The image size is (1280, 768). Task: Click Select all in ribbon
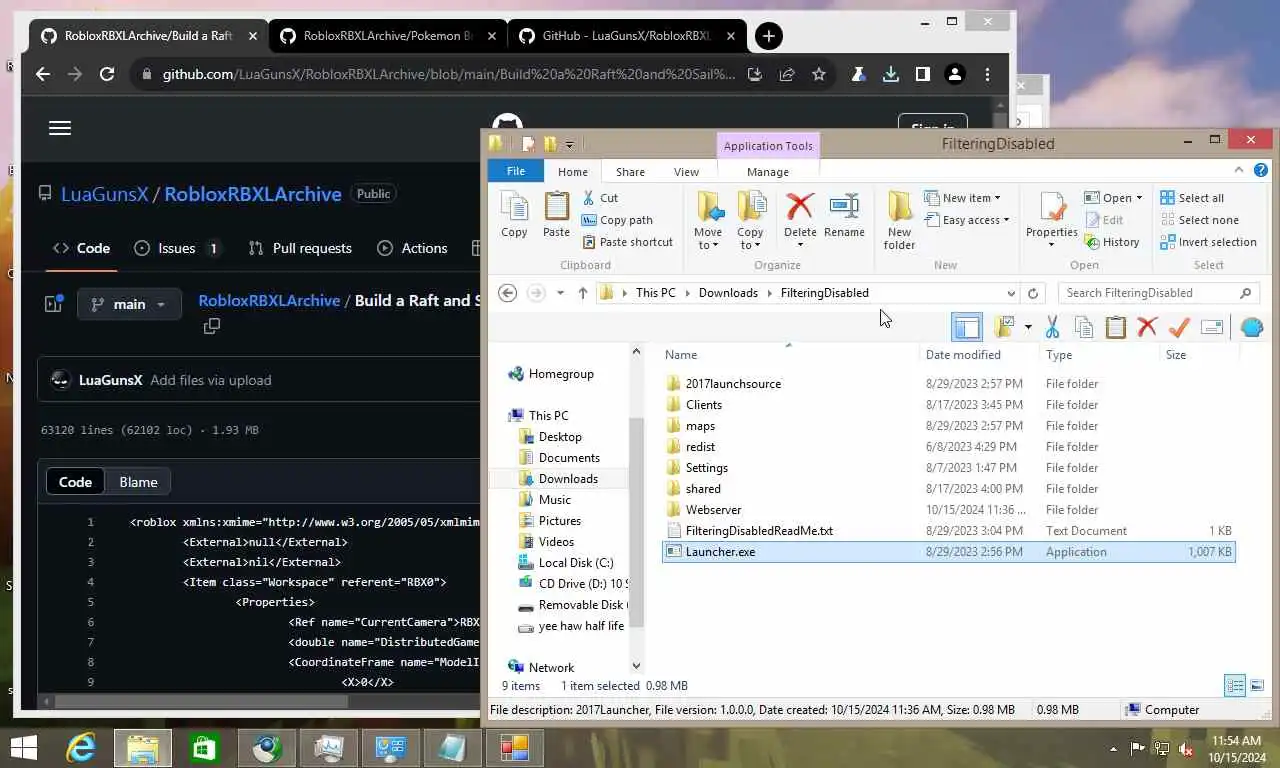[1192, 198]
